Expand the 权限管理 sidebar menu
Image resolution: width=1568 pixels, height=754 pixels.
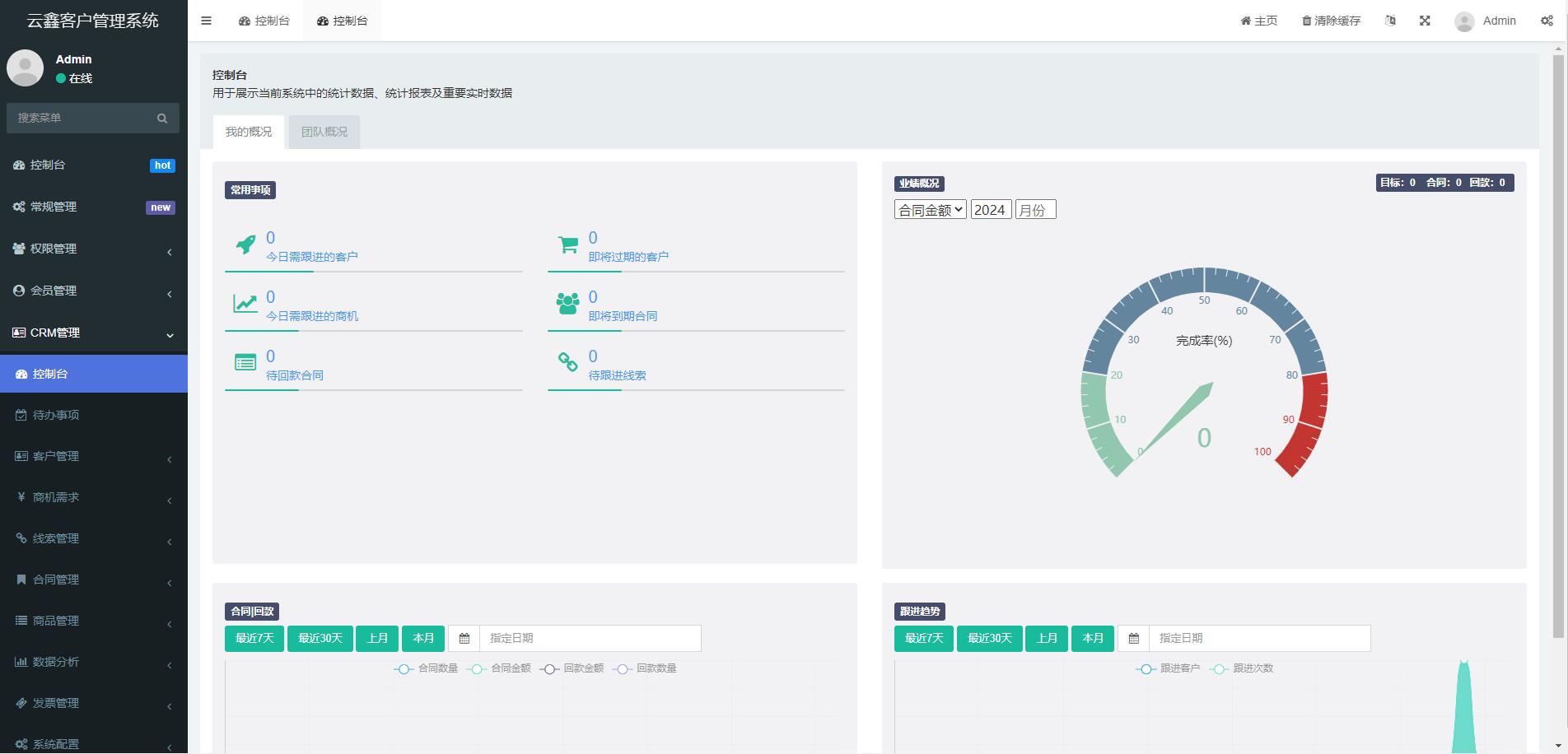tap(93, 249)
